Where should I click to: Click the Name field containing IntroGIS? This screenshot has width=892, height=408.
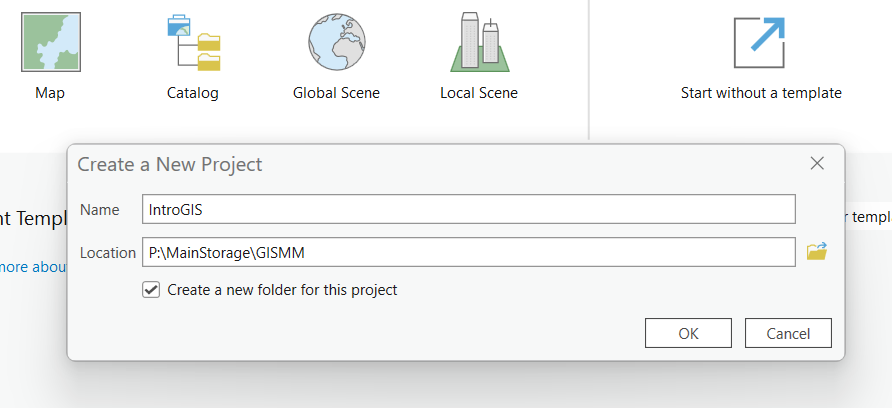[469, 209]
